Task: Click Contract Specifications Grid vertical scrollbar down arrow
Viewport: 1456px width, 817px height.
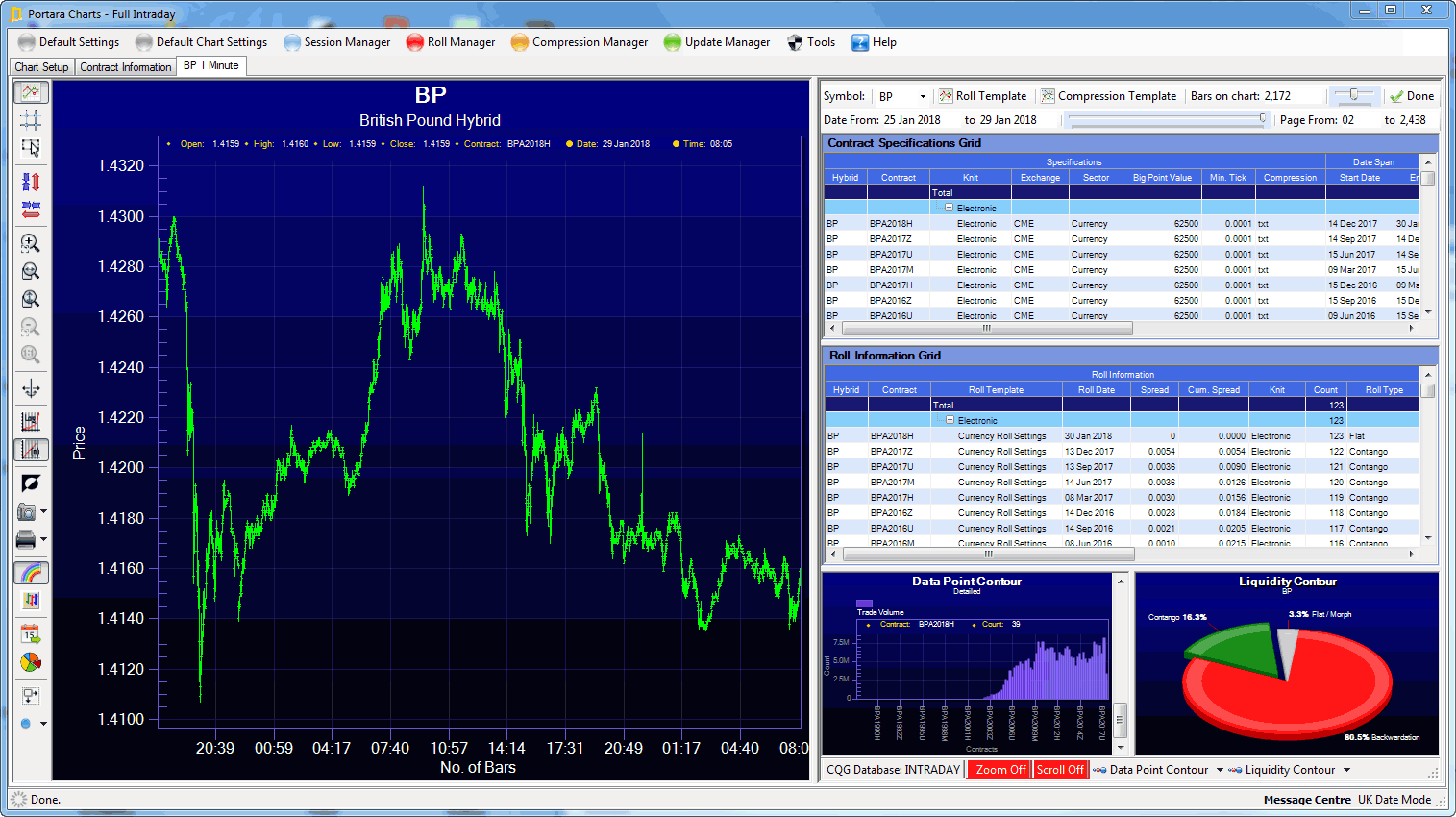Action: [1428, 312]
